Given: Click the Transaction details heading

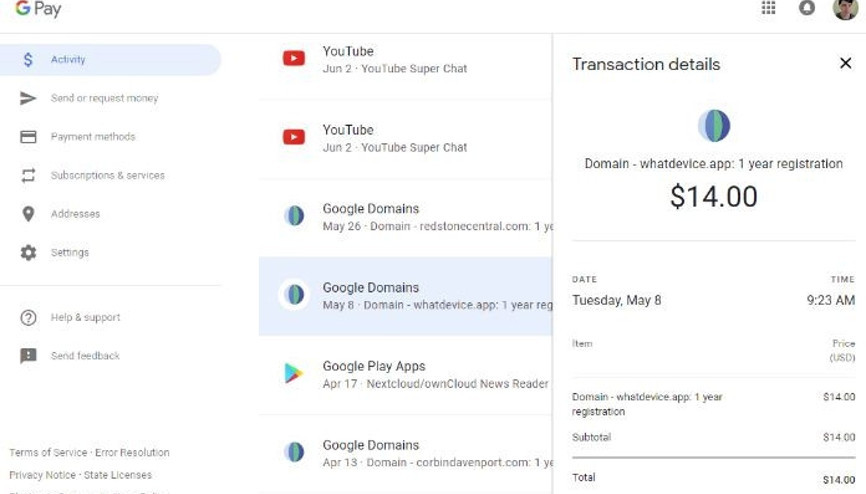Looking at the screenshot, I should coord(646,64).
